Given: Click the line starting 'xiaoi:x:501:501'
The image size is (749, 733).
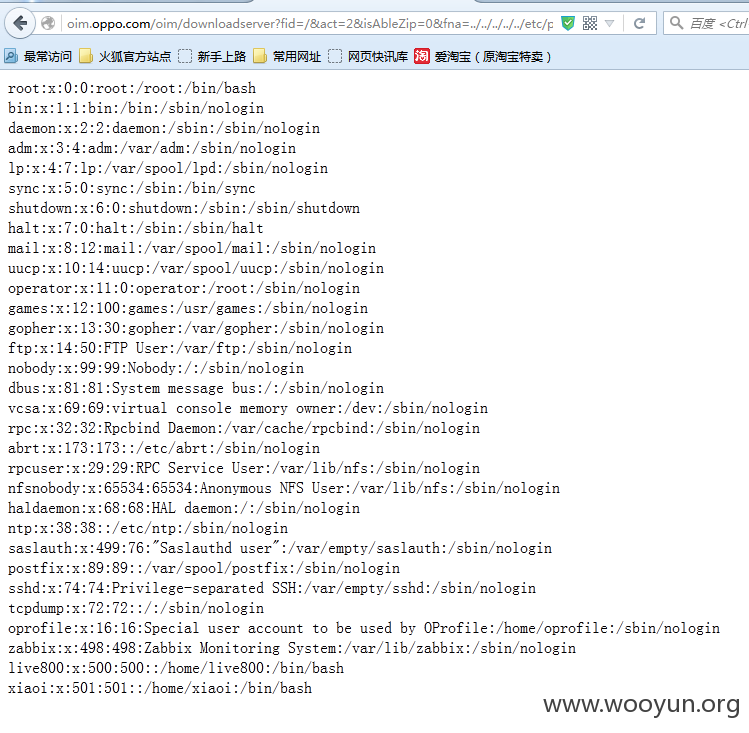Looking at the screenshot, I should pyautogui.click(x=160, y=688).
